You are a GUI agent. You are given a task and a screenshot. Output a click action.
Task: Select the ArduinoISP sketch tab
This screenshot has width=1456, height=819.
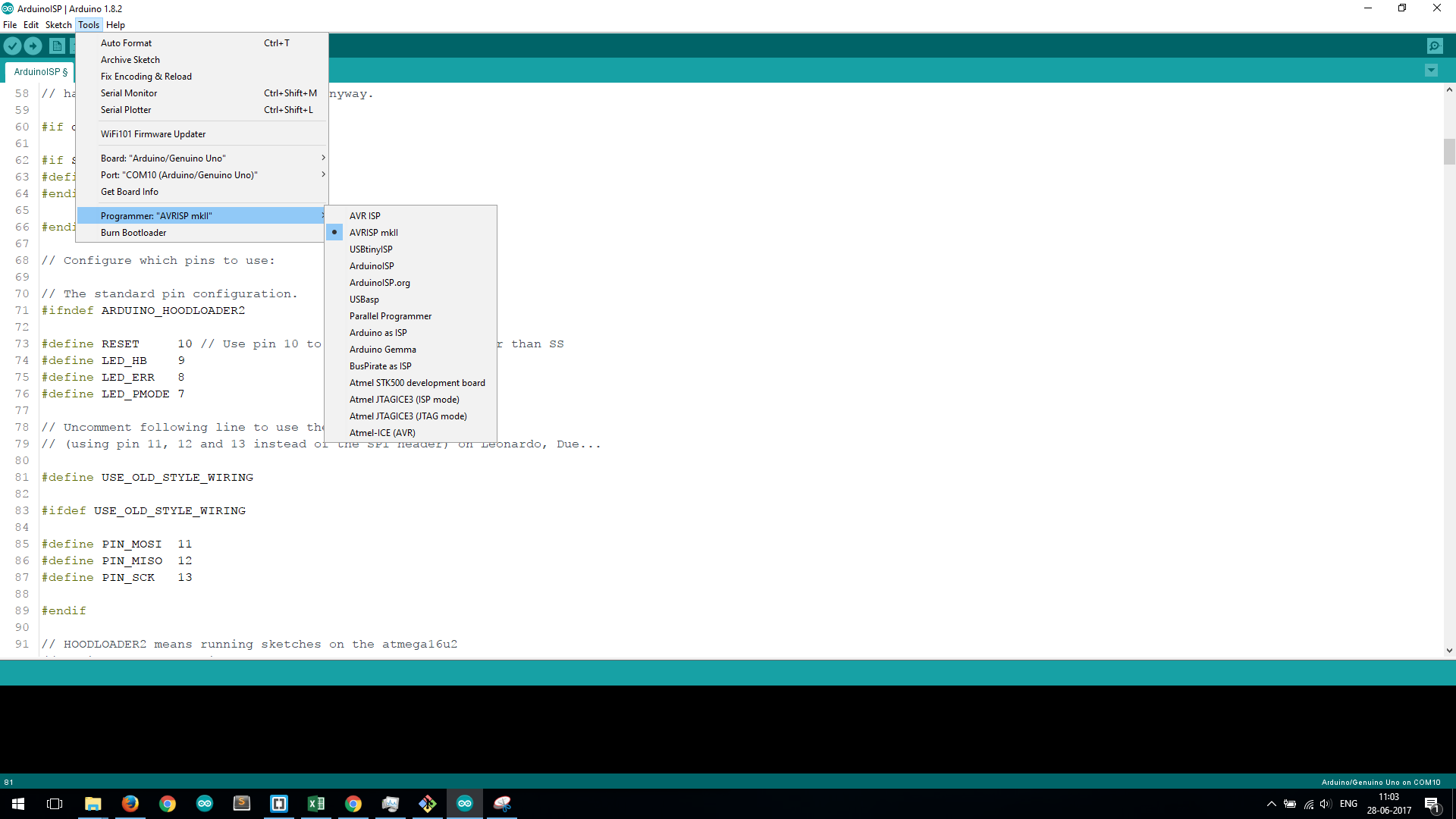click(x=40, y=72)
